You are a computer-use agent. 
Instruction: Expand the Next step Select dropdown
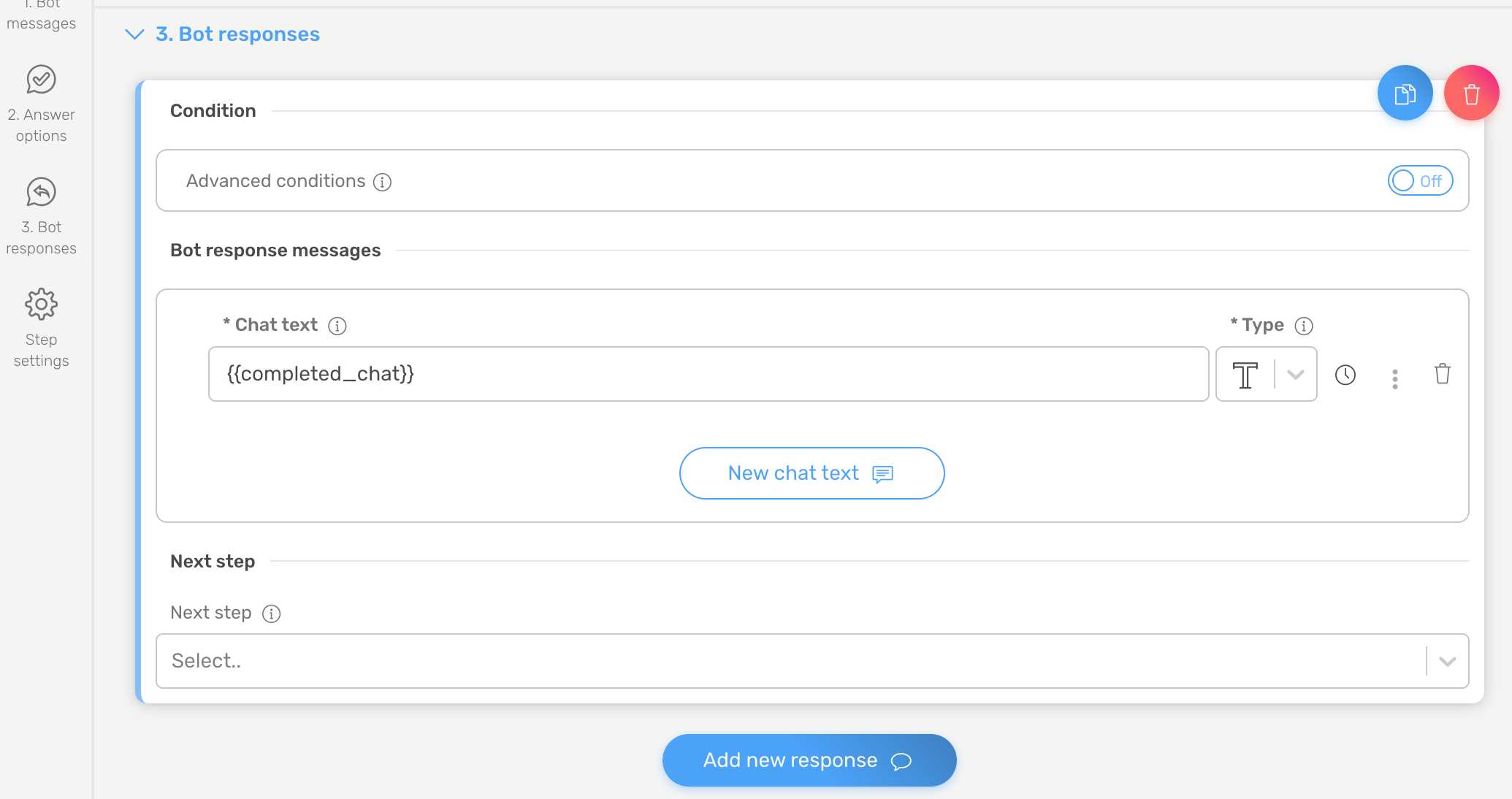click(812, 661)
